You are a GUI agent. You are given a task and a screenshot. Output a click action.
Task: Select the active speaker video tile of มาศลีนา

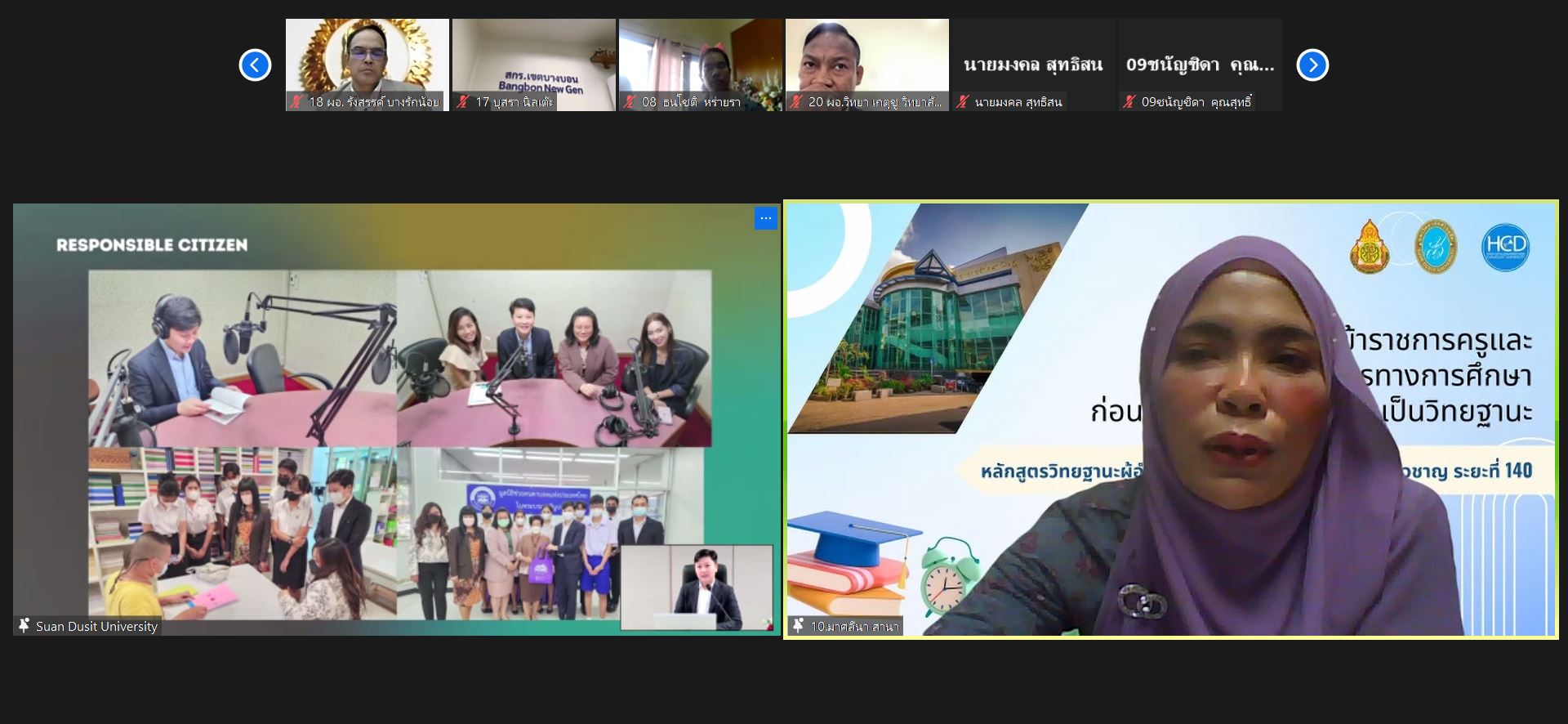(1171, 419)
